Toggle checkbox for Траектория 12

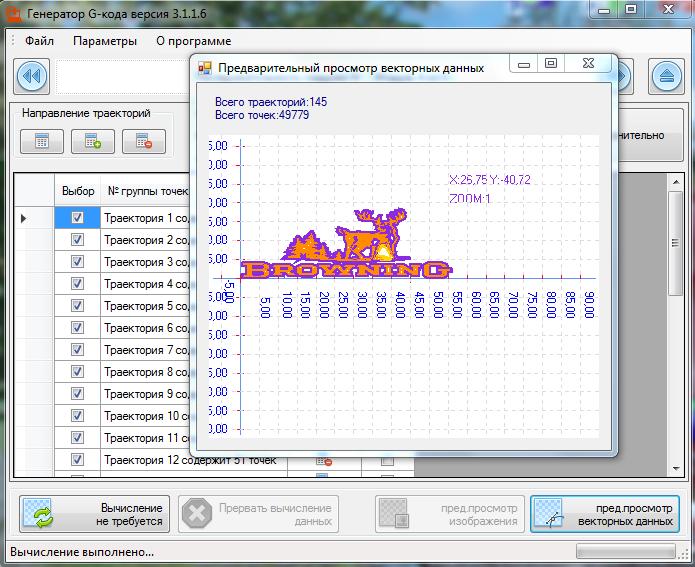tap(77, 460)
